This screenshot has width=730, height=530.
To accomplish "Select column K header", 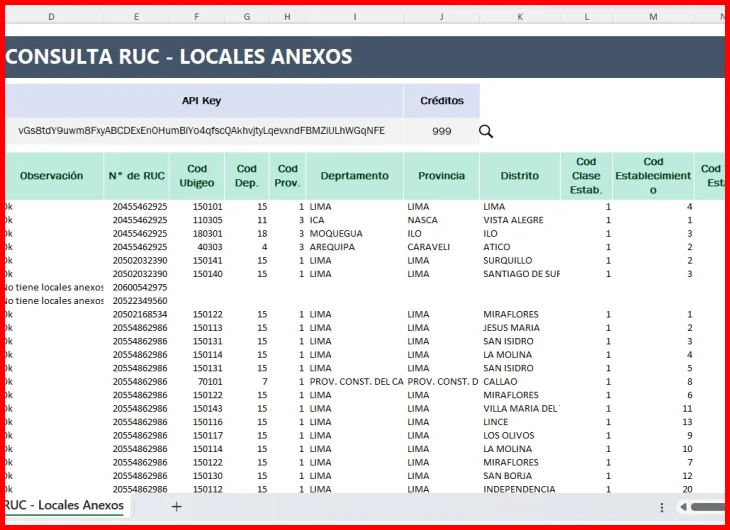I will 520,17.
